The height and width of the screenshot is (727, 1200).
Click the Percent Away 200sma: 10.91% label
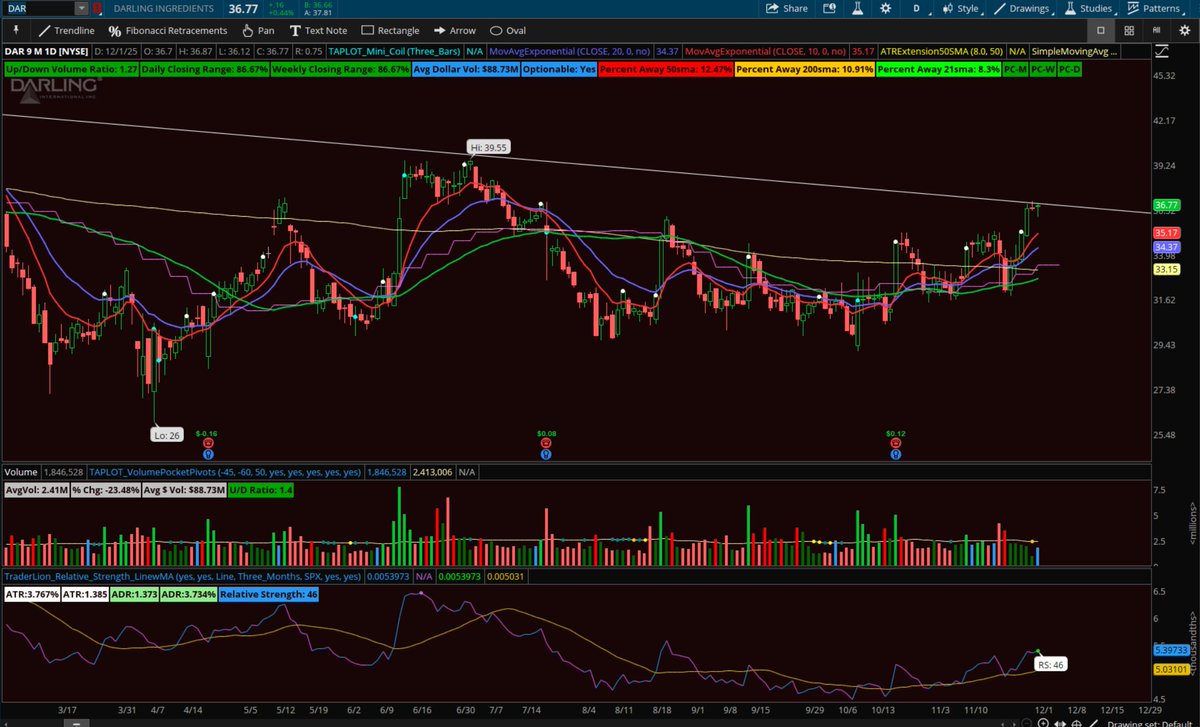(x=805, y=71)
